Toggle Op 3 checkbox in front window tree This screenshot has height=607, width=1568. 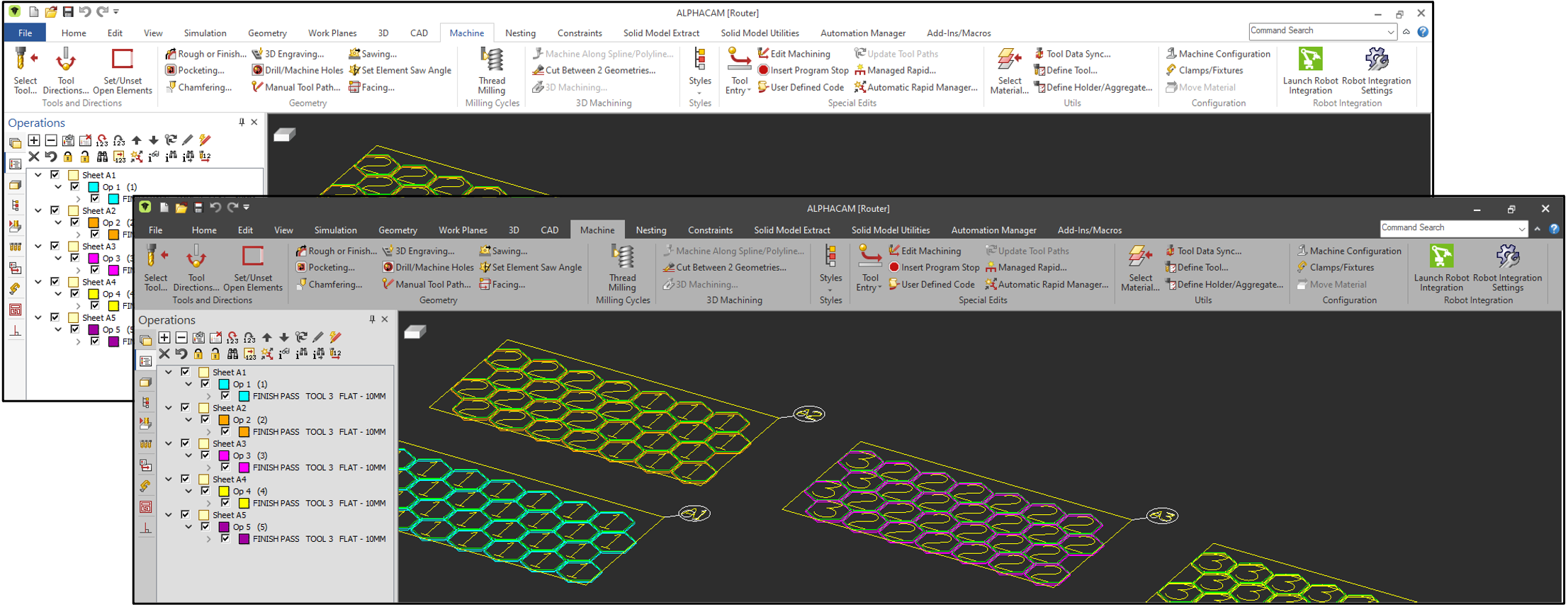click(x=205, y=455)
